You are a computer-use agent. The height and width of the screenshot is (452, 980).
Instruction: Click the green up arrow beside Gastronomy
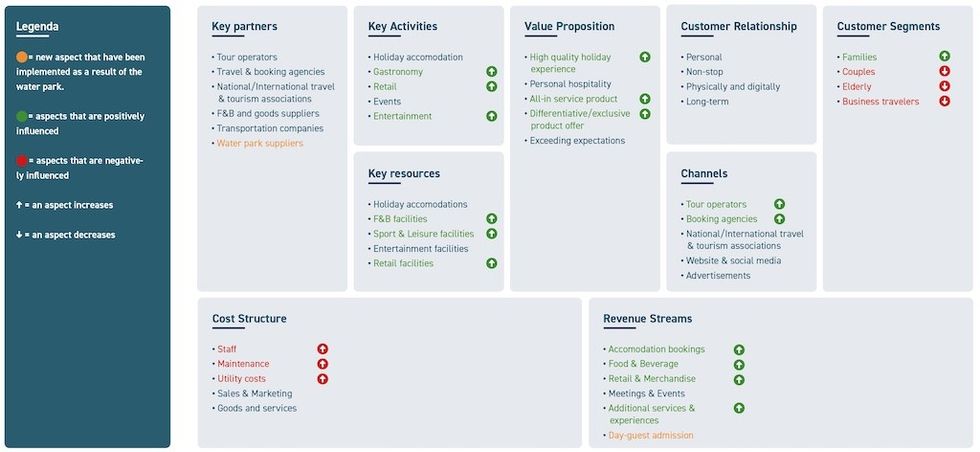(x=492, y=72)
